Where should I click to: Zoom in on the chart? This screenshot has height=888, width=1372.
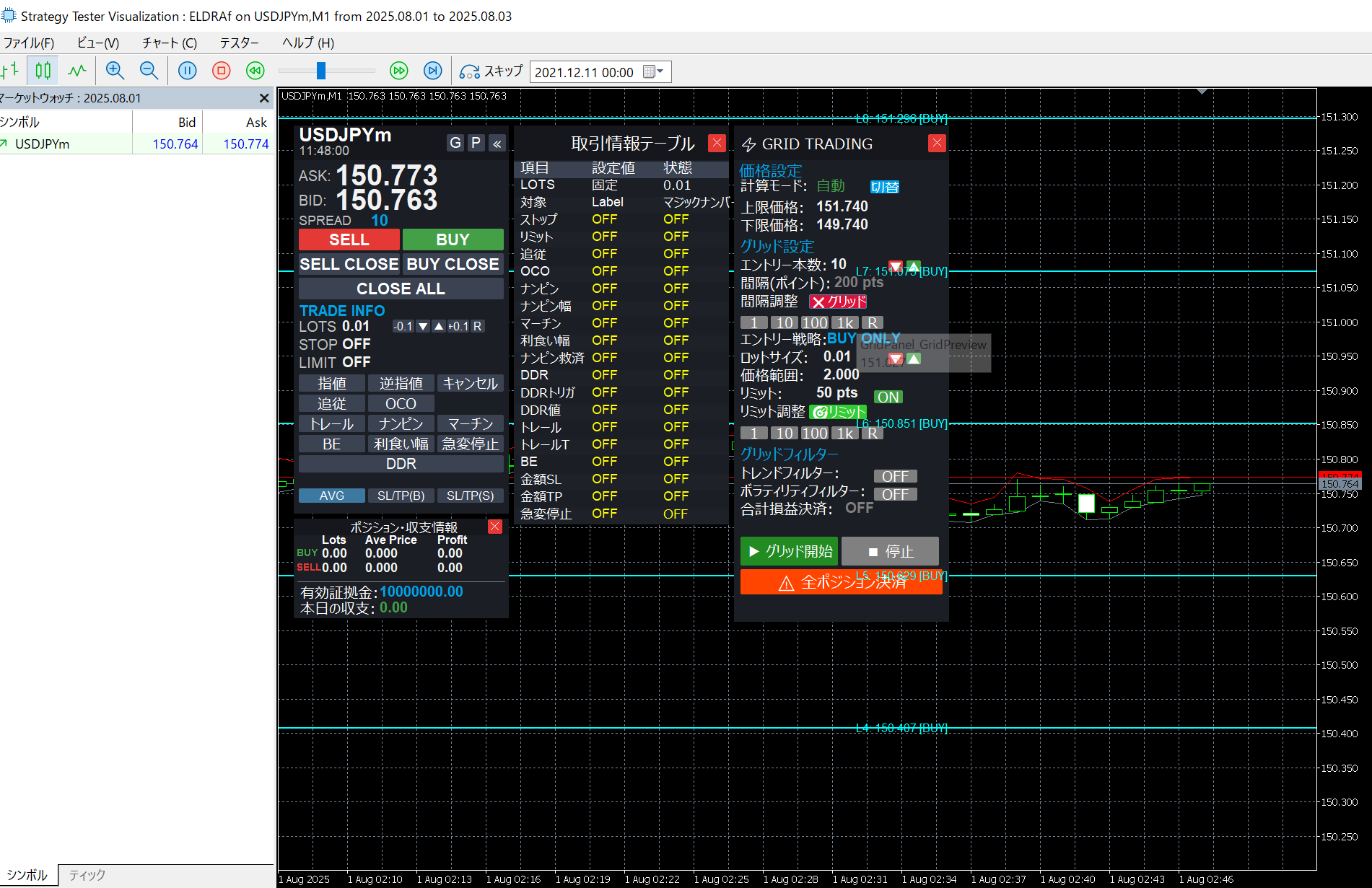pyautogui.click(x=115, y=71)
